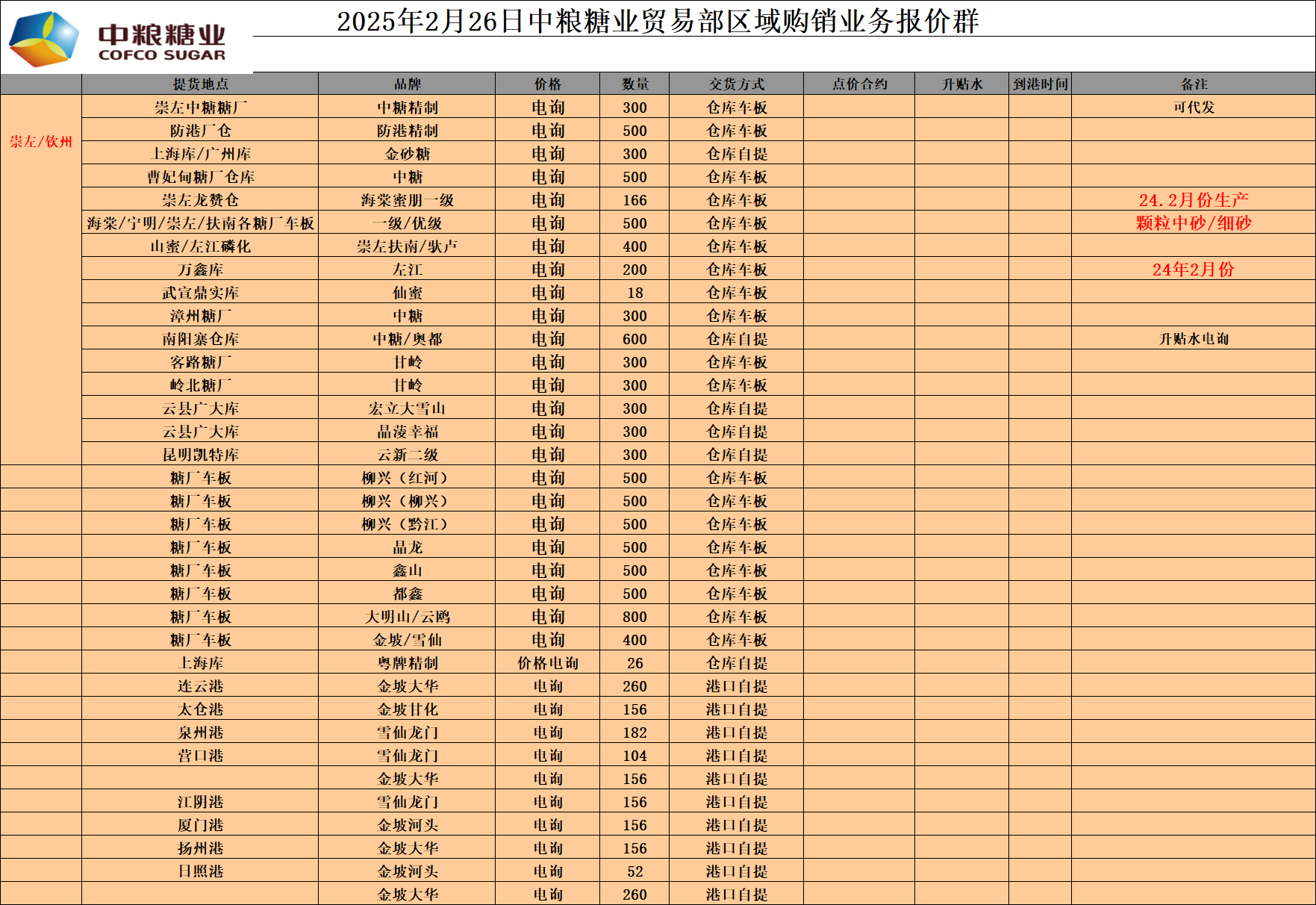
Task: Click the red 崇左/钦州 region cell
Action: click(41, 141)
